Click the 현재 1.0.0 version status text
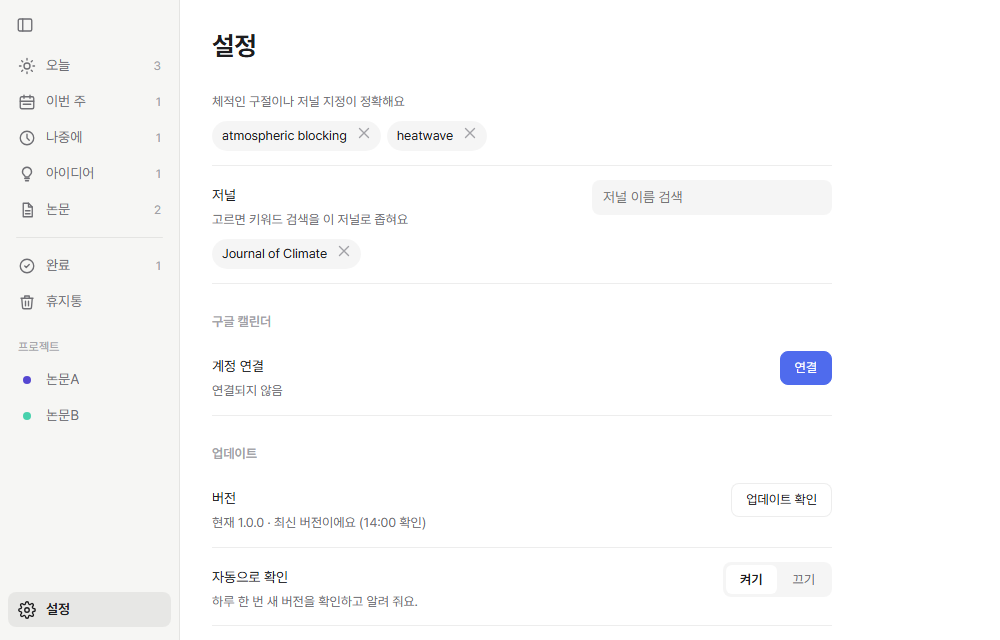The width and height of the screenshot is (1000, 640). tap(319, 523)
